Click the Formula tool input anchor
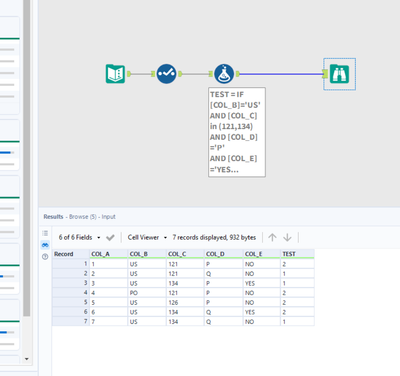 (x=211, y=74)
